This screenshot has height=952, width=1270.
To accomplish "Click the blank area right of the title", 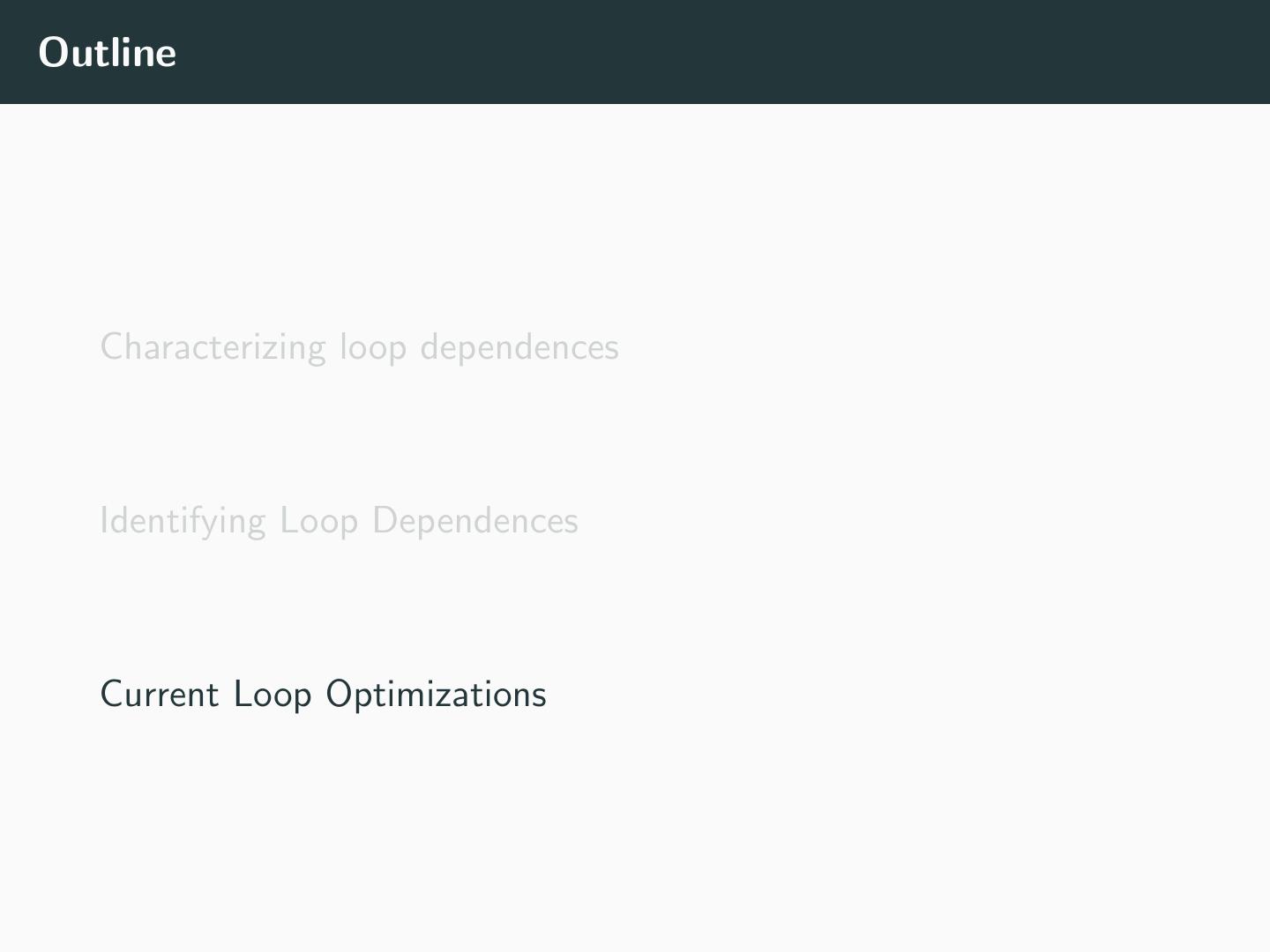I will coord(706,52).
